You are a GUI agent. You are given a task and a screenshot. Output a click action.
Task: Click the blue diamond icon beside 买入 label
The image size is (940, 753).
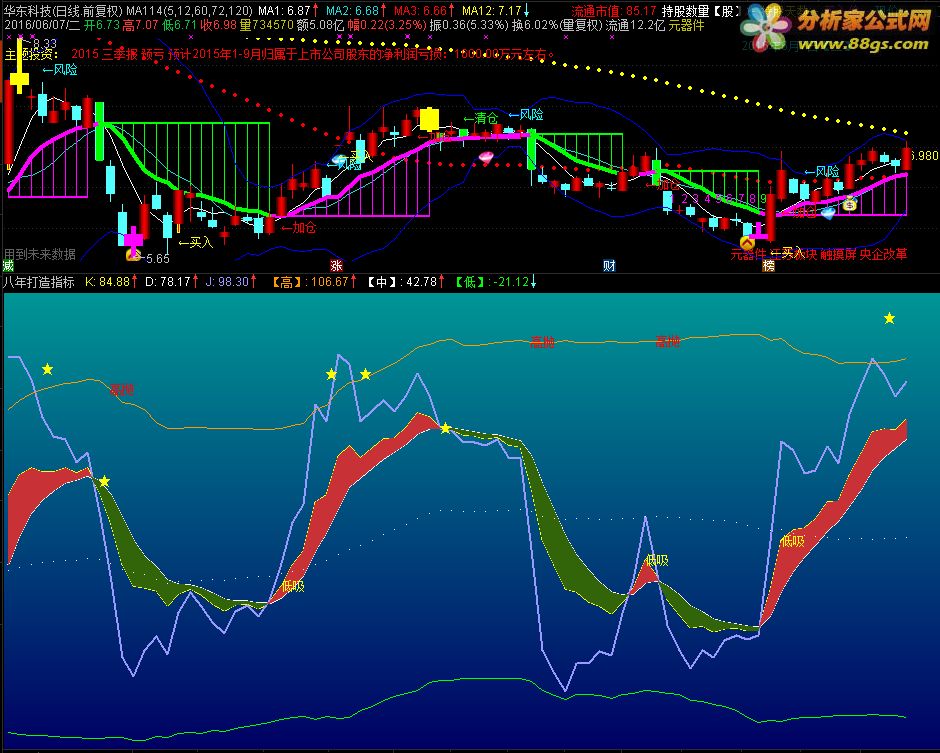pyautogui.click(x=339, y=160)
